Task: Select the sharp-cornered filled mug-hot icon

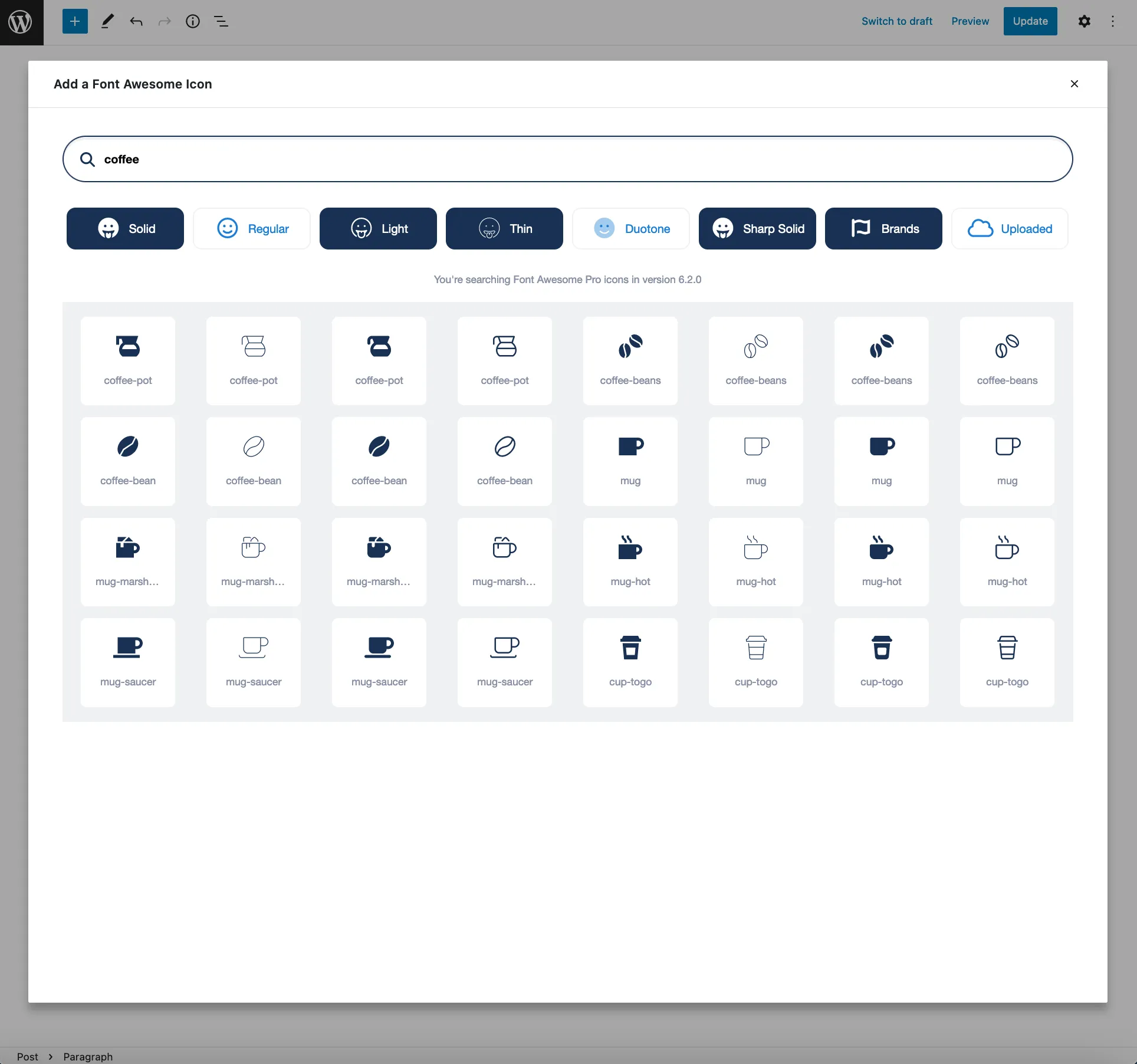Action: (x=630, y=562)
